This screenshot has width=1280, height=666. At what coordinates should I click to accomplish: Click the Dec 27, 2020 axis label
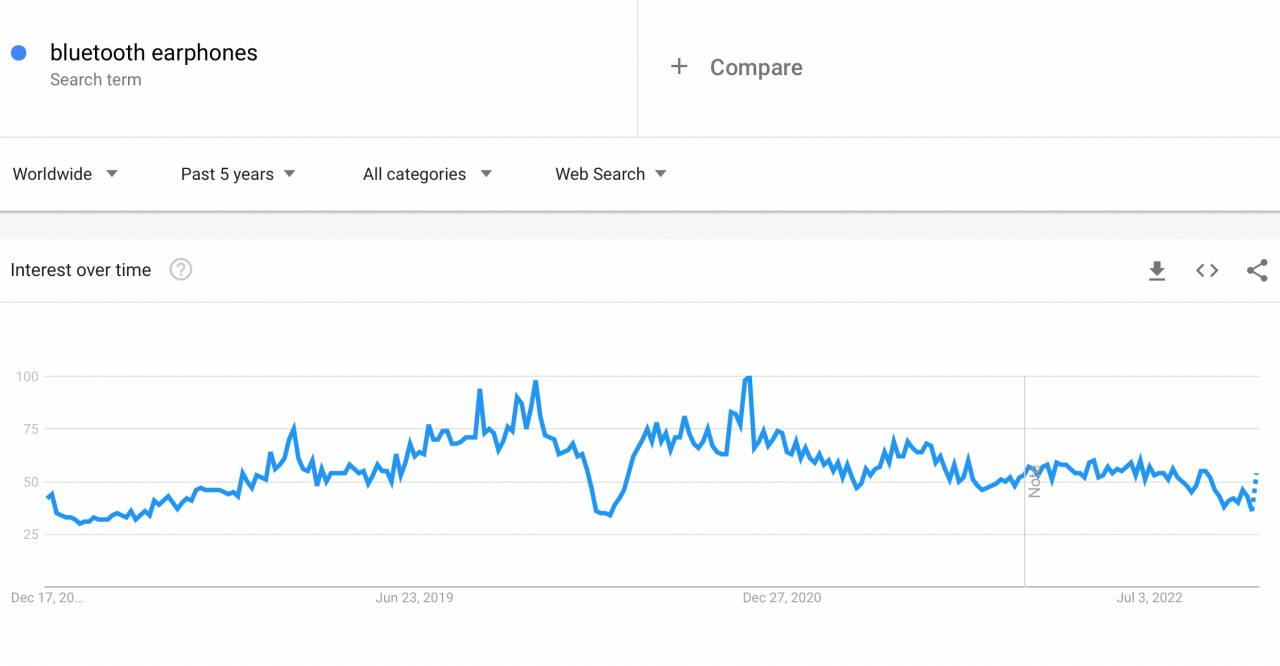782,597
